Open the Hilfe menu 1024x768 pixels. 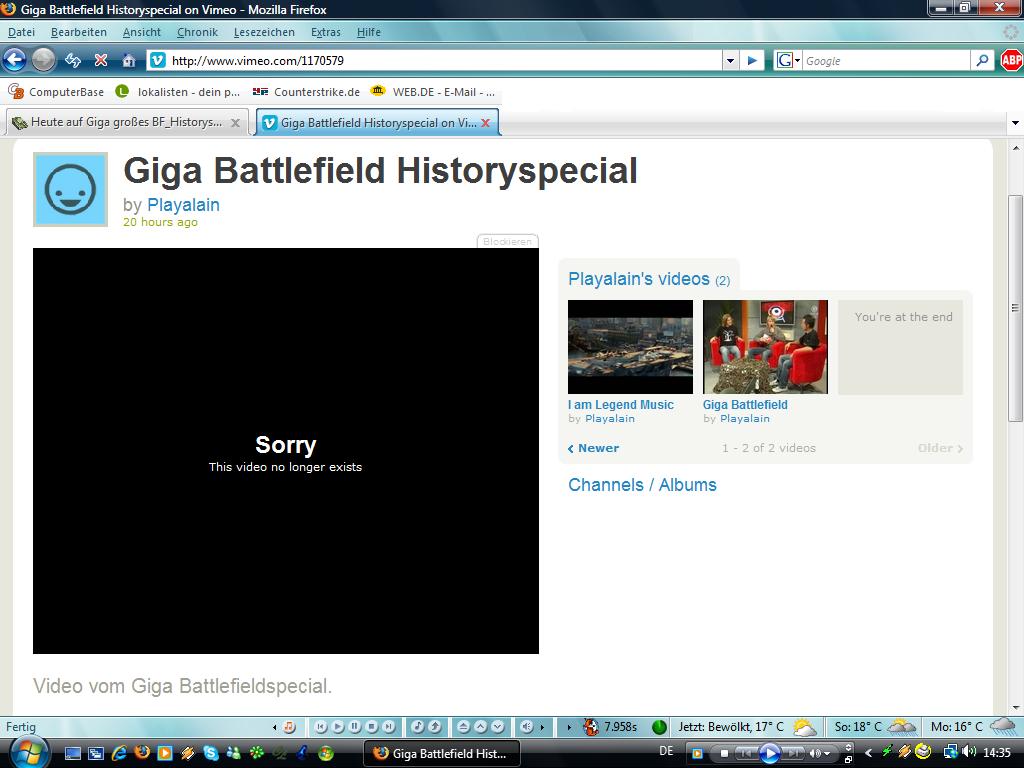tap(368, 32)
